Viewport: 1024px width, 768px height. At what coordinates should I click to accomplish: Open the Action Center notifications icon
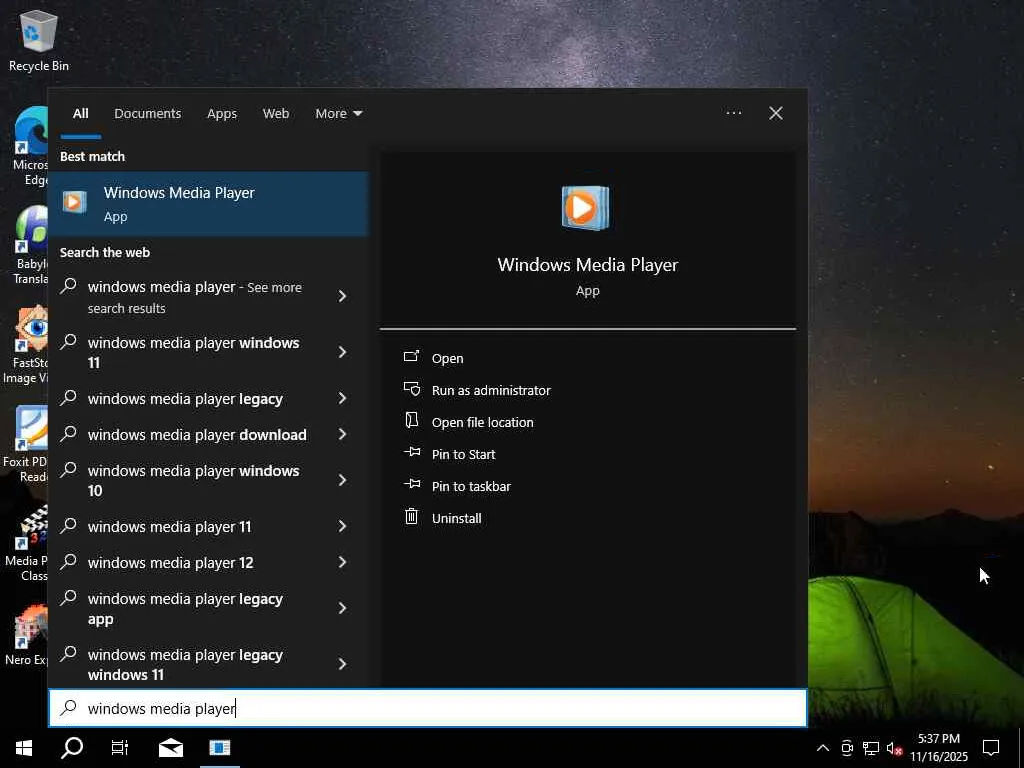click(x=991, y=748)
